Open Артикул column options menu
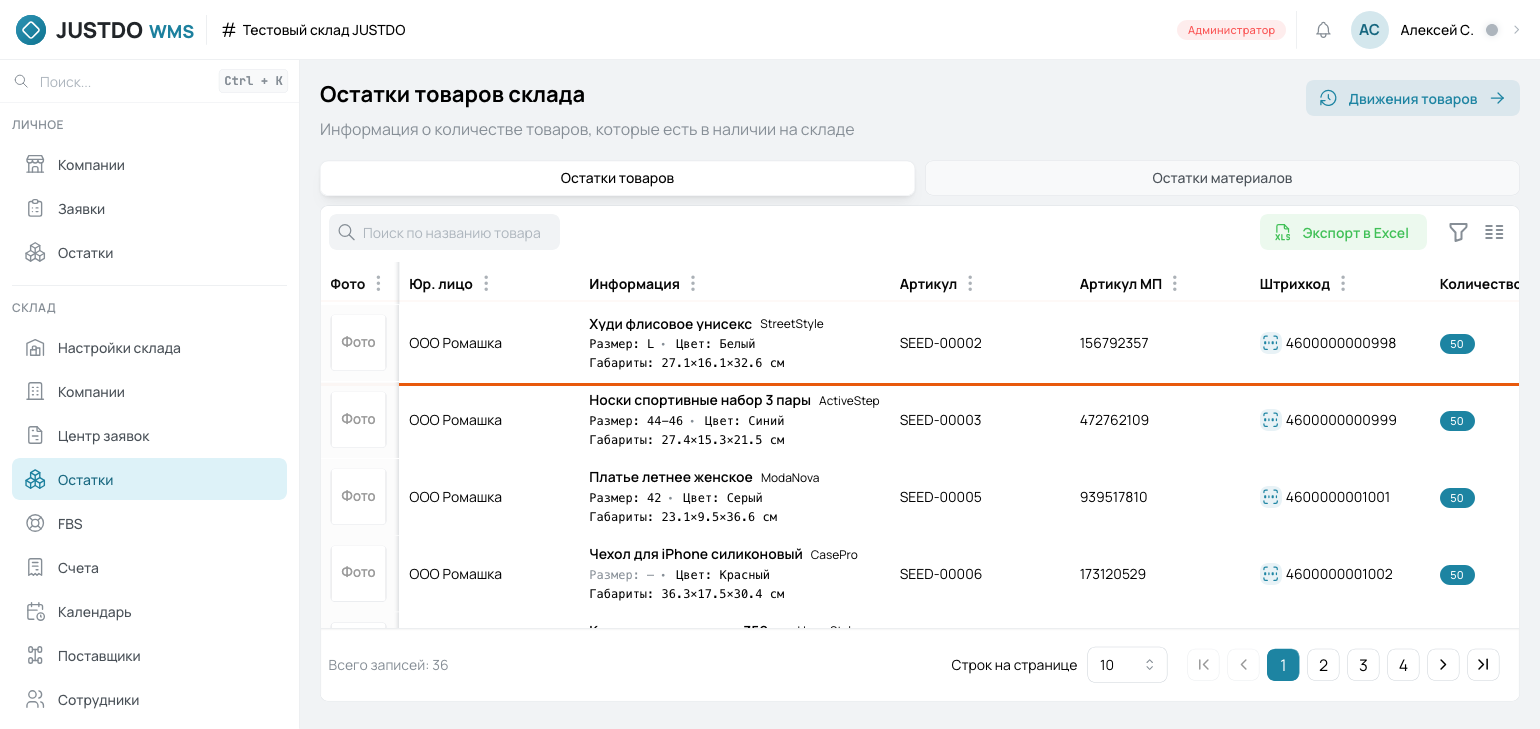Screen dimensions: 1540x729 (970, 284)
